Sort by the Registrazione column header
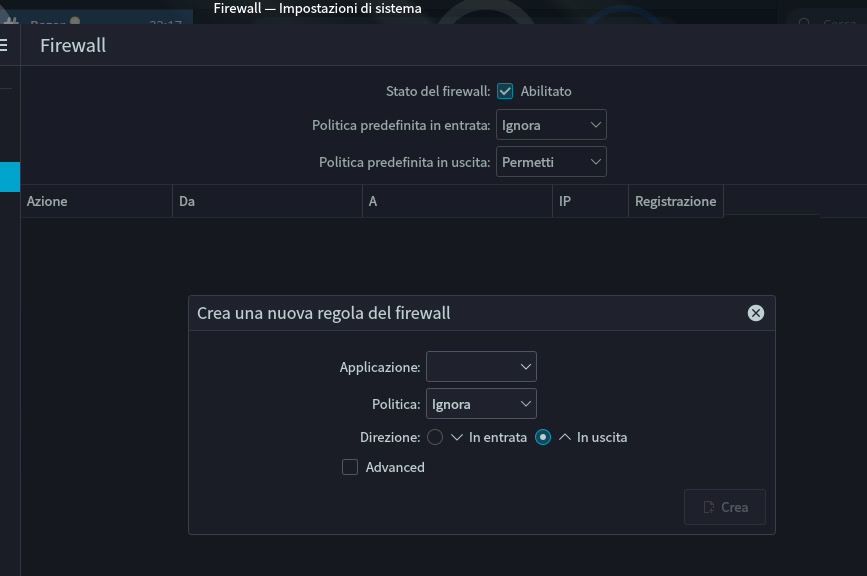Viewport: 867px width, 576px height. [x=675, y=201]
